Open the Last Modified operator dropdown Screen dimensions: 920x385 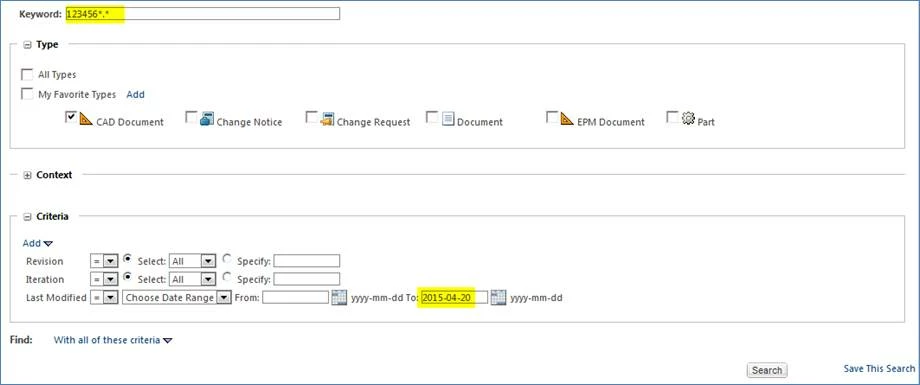tap(104, 298)
